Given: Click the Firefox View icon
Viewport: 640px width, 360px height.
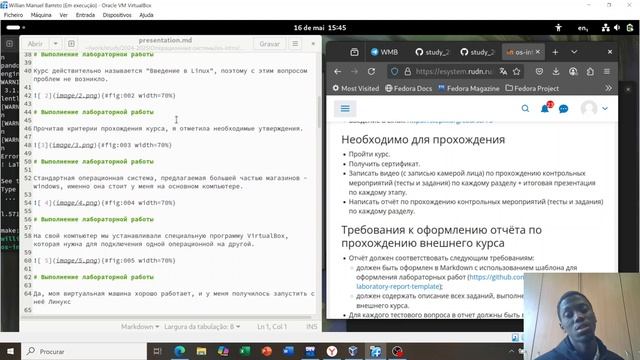Looking at the screenshot, I should tap(354, 52).
